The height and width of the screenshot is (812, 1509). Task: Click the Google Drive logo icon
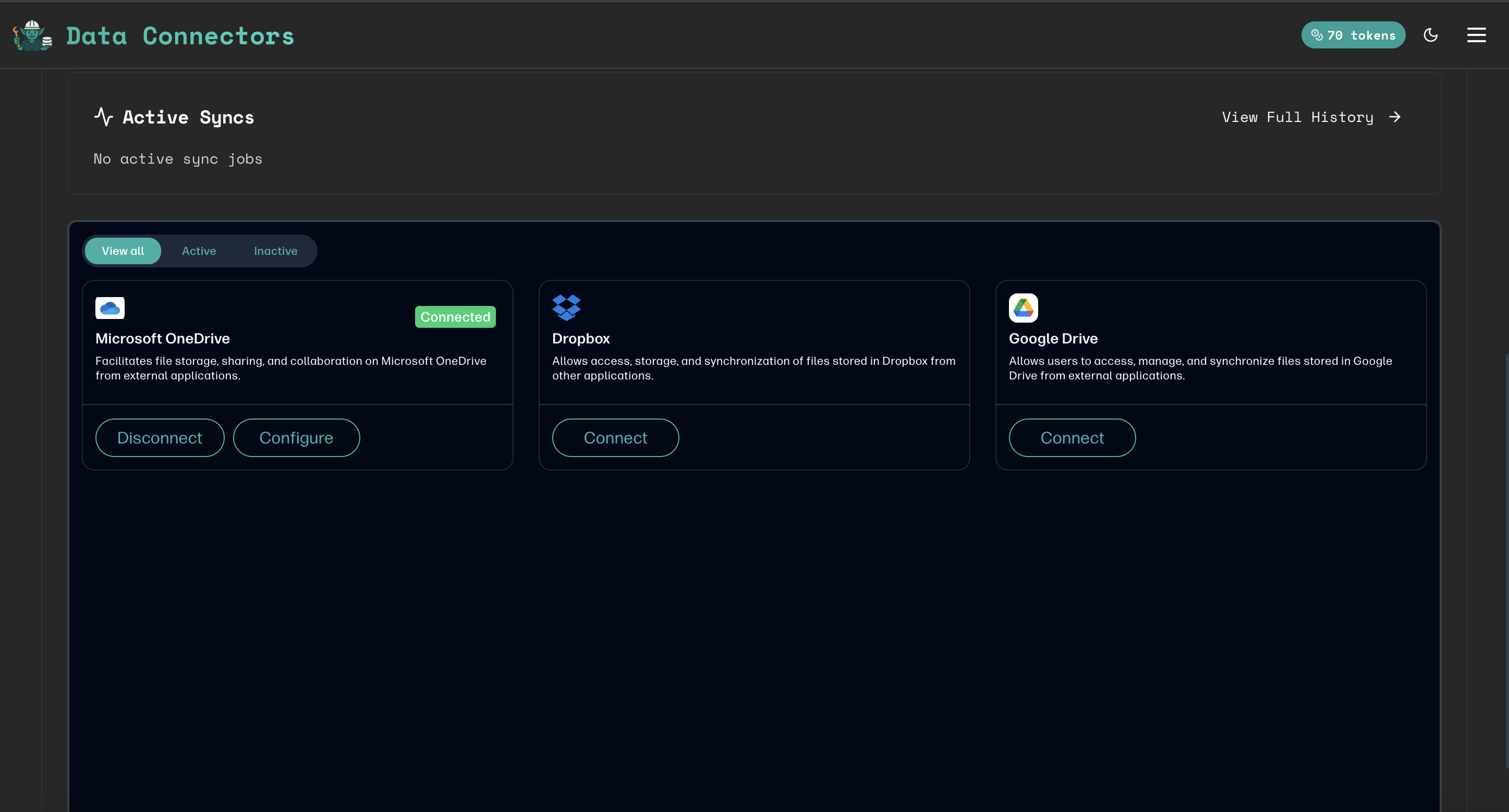click(x=1023, y=308)
